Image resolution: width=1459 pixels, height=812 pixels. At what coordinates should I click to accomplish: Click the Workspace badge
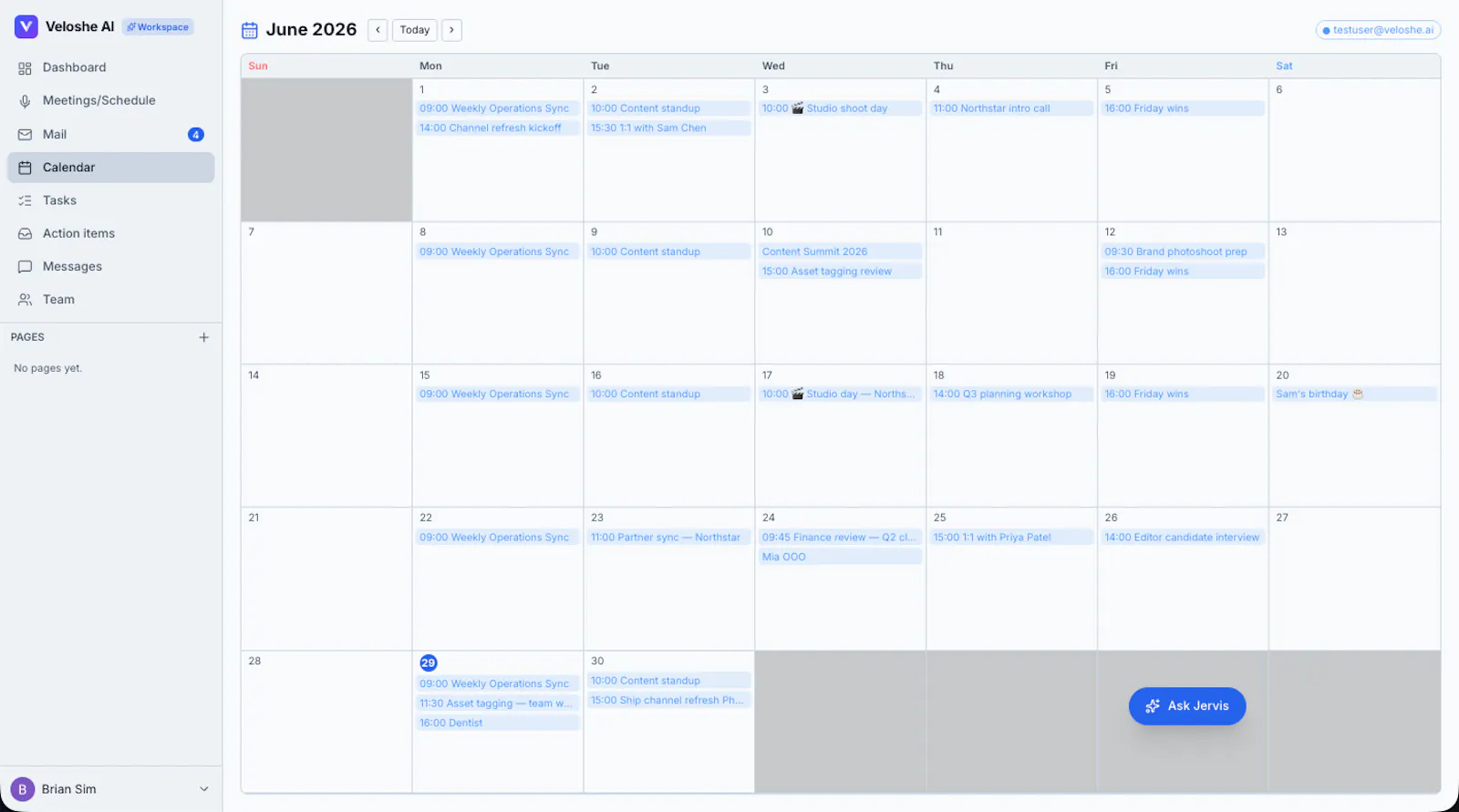[158, 27]
